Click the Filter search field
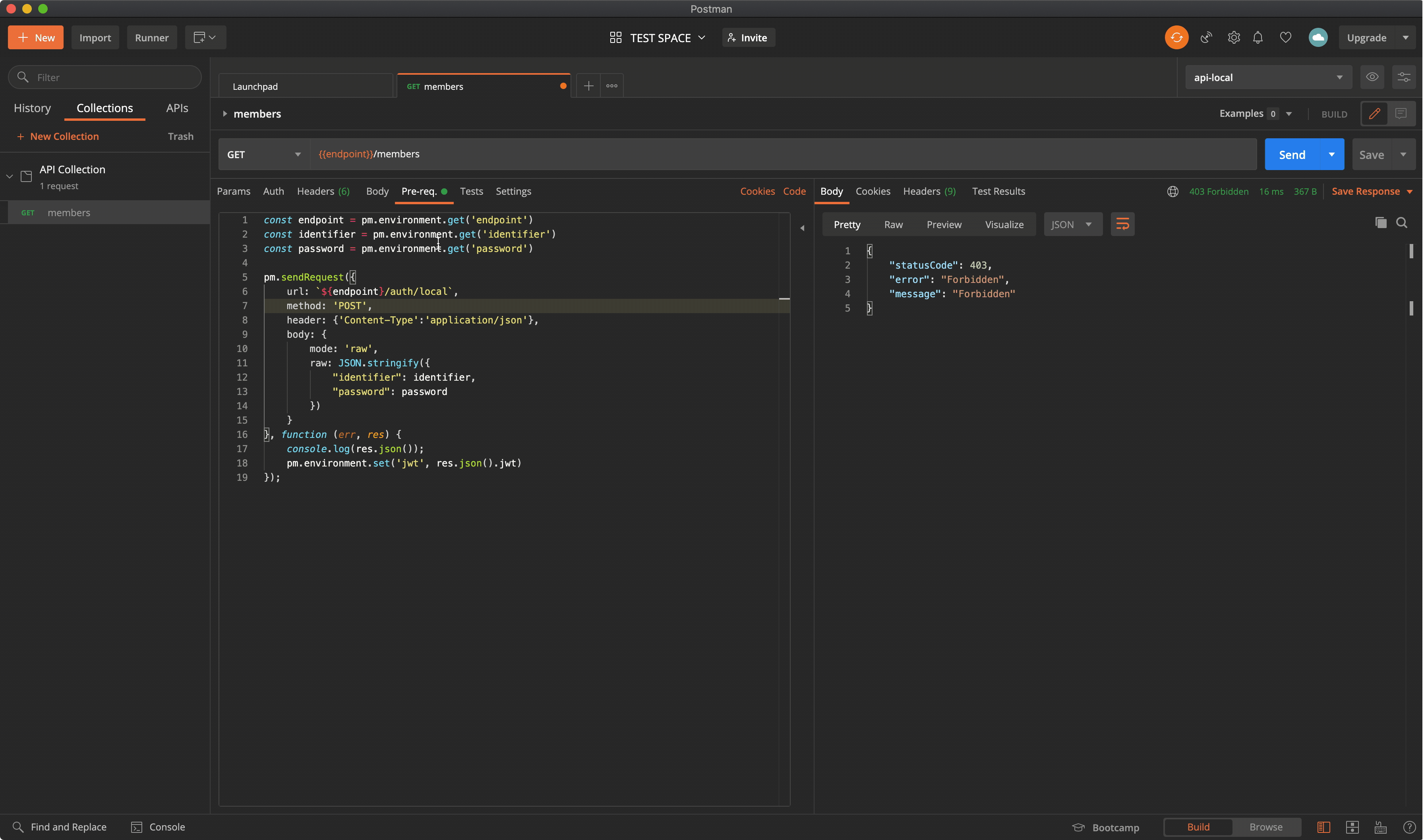This screenshot has width=1424, height=840. (x=105, y=77)
